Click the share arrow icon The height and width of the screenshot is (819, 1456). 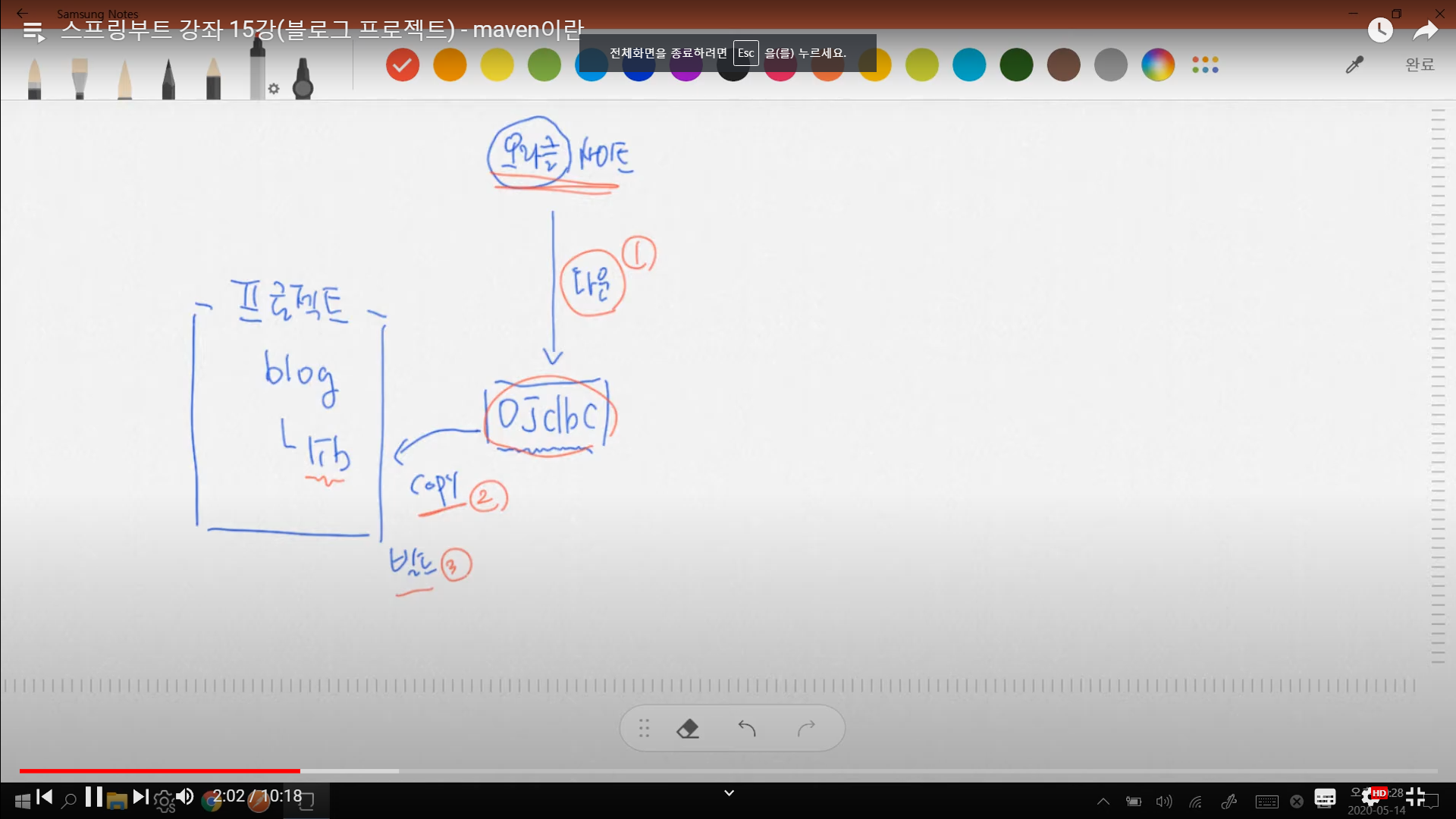point(1425,31)
